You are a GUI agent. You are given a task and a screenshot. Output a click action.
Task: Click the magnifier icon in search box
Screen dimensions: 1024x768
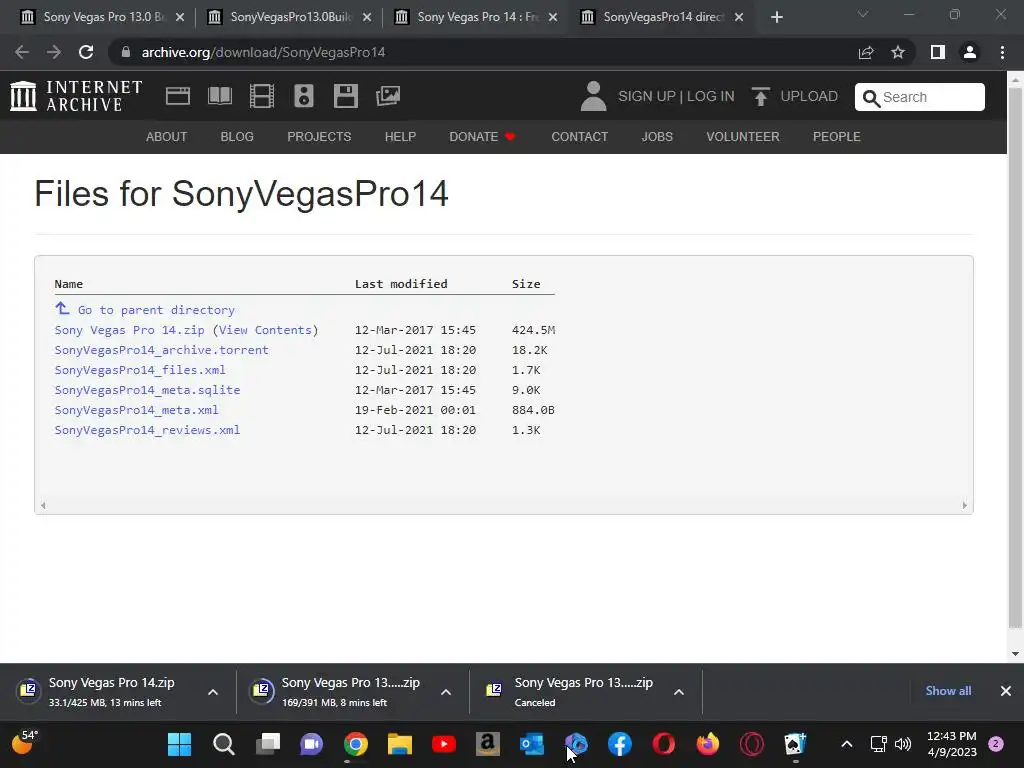(x=871, y=98)
